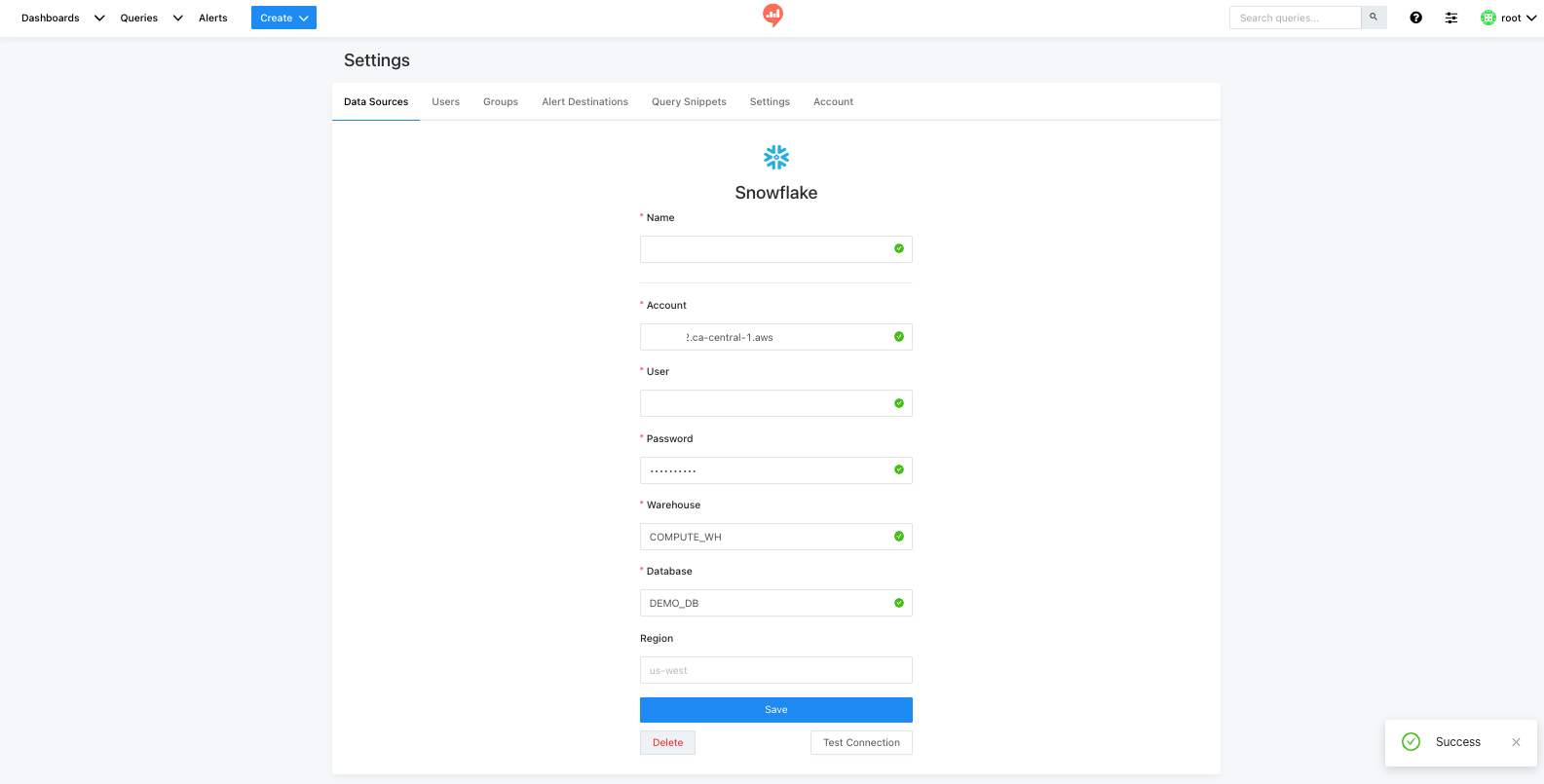
Task: Switch to the Settings tab
Action: coord(770,101)
